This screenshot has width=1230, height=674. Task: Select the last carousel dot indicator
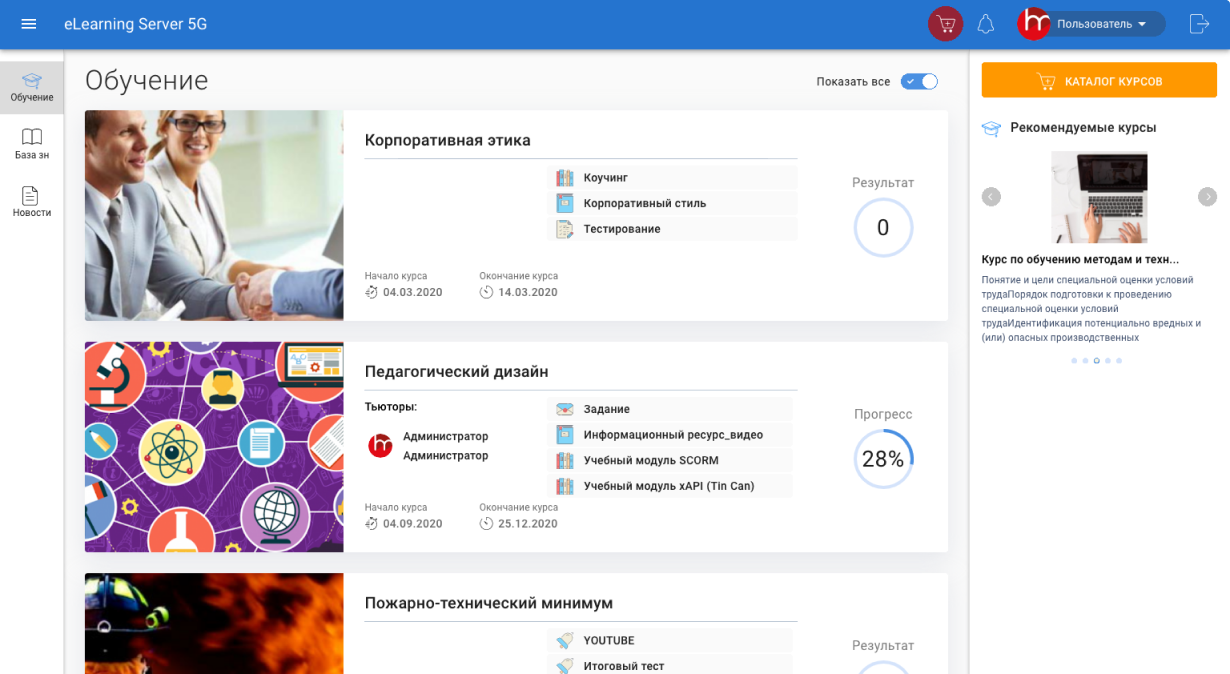click(1119, 361)
